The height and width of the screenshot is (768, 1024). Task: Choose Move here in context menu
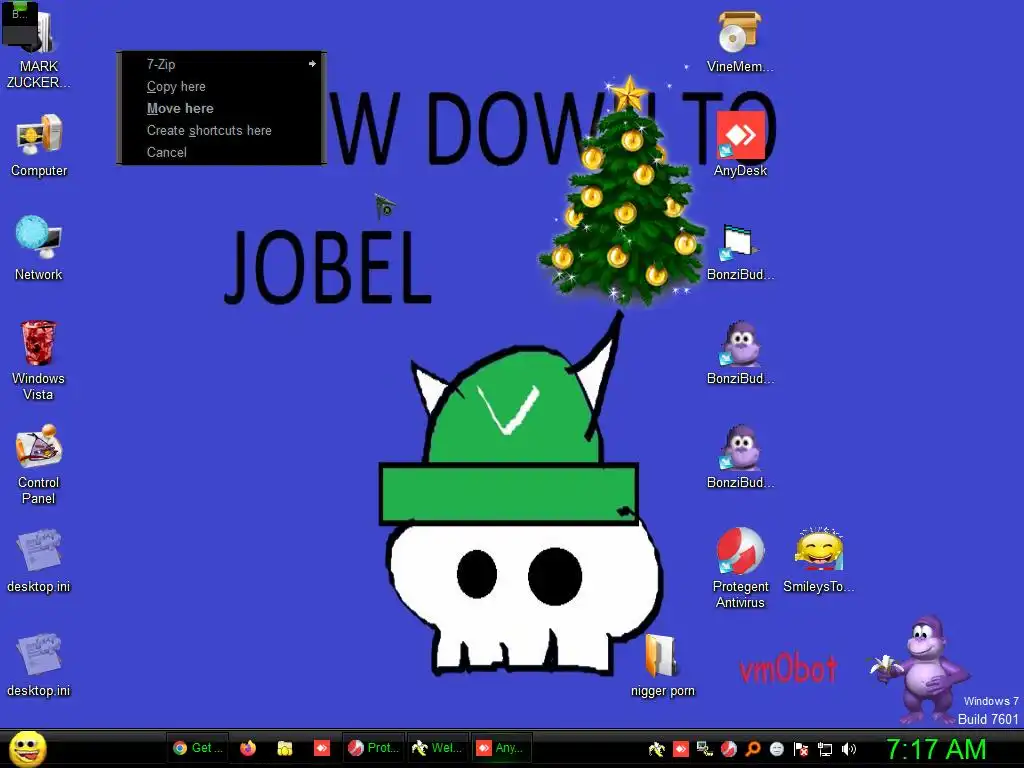[221, 108]
